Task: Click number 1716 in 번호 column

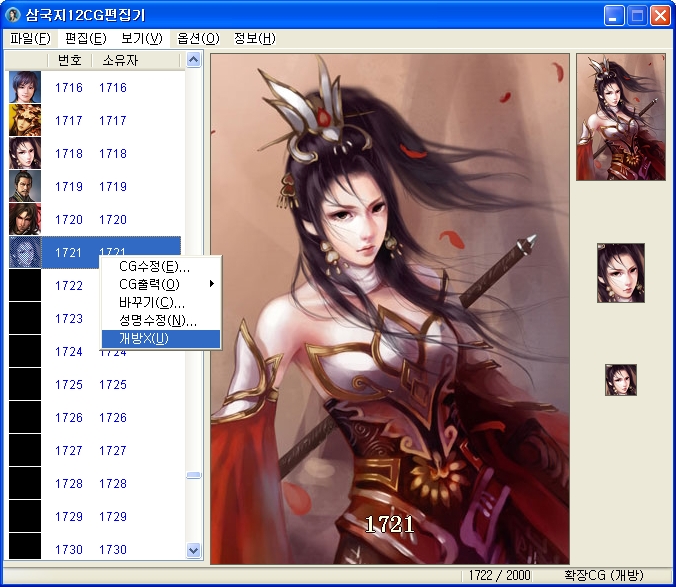Action: point(69,87)
